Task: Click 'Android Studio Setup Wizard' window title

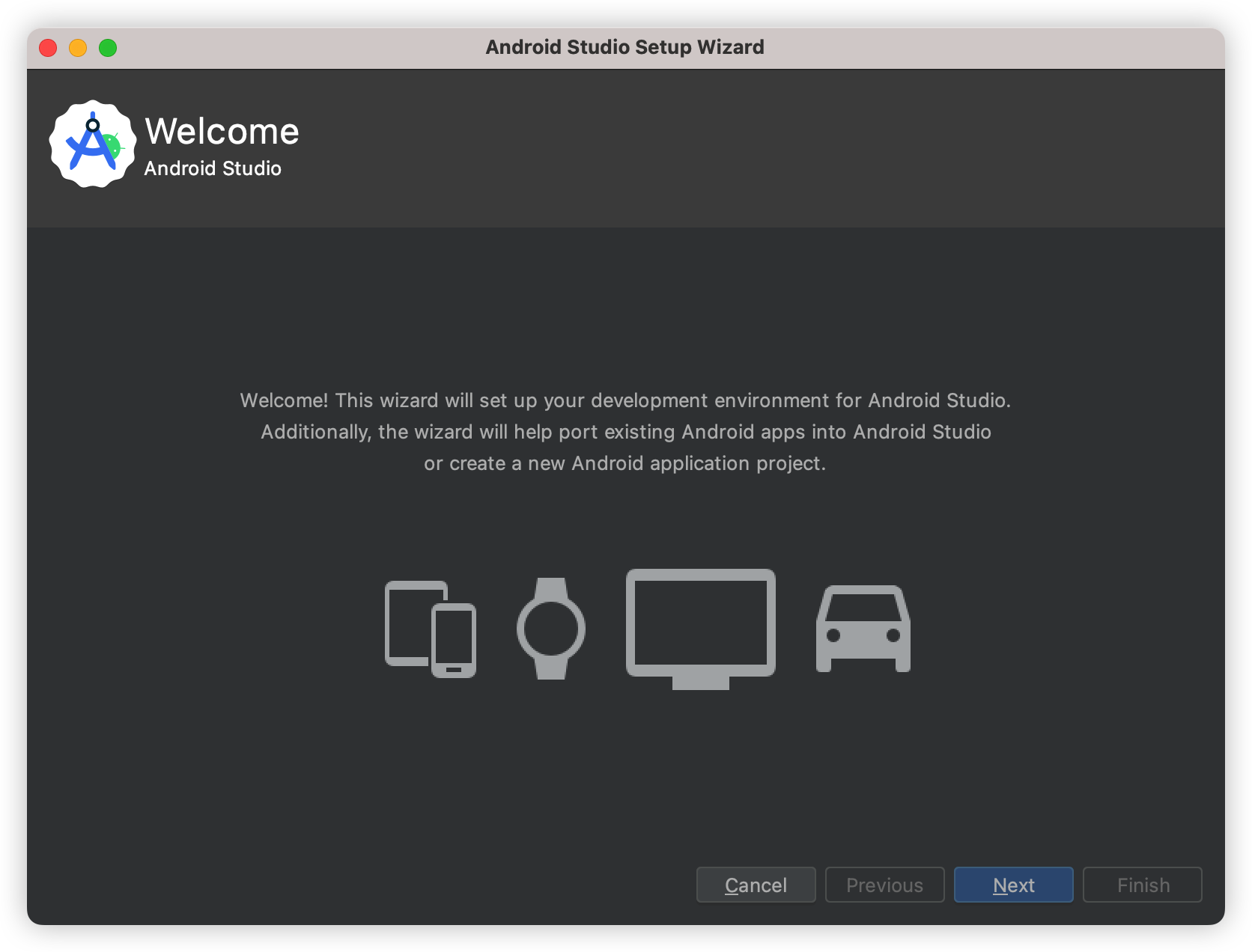Action: coord(625,47)
